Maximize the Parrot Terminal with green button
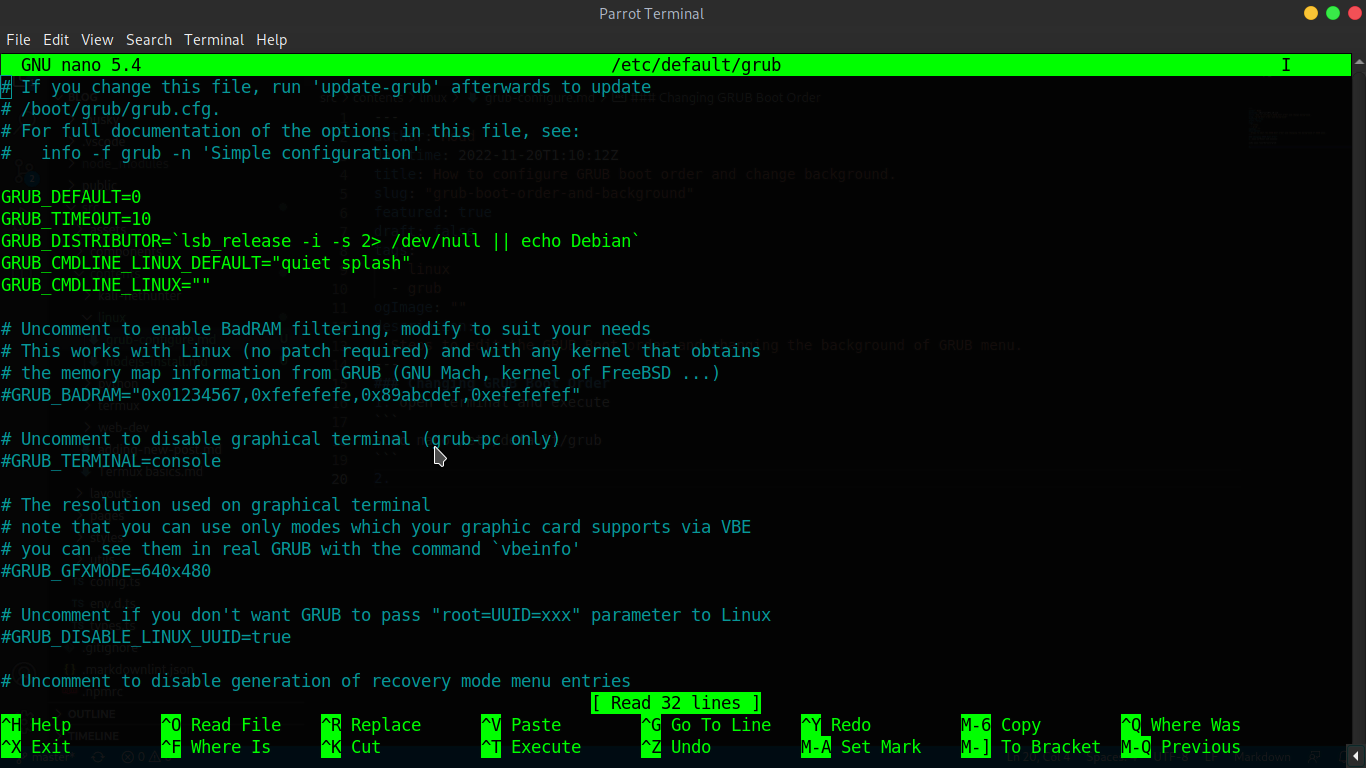Image resolution: width=1366 pixels, height=768 pixels. pyautogui.click(x=1332, y=13)
